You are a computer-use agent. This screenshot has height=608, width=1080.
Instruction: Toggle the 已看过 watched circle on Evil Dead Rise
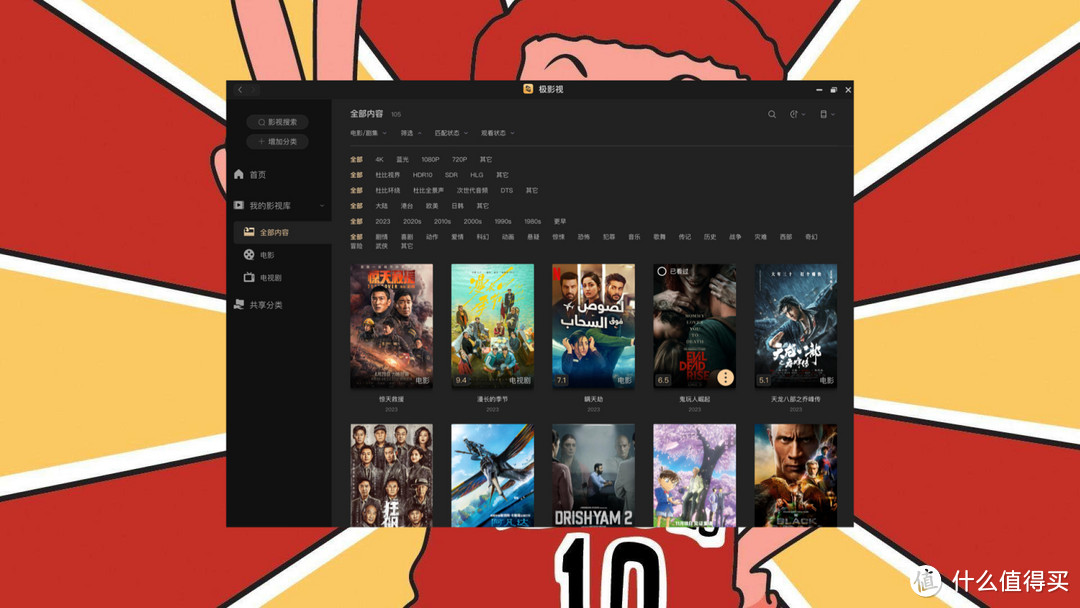tap(661, 271)
